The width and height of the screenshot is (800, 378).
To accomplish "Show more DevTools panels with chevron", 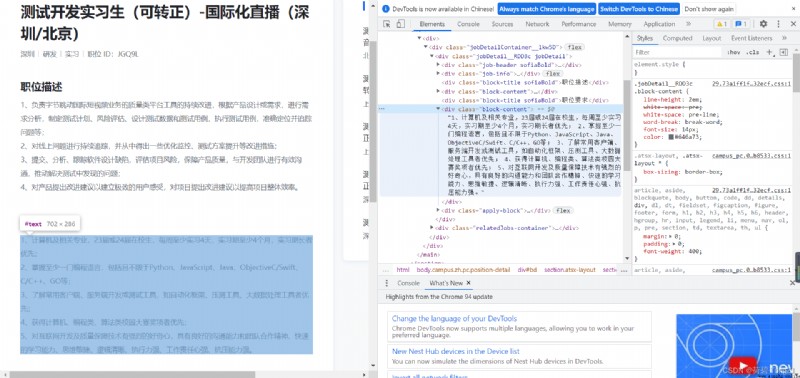I will [x=688, y=24].
